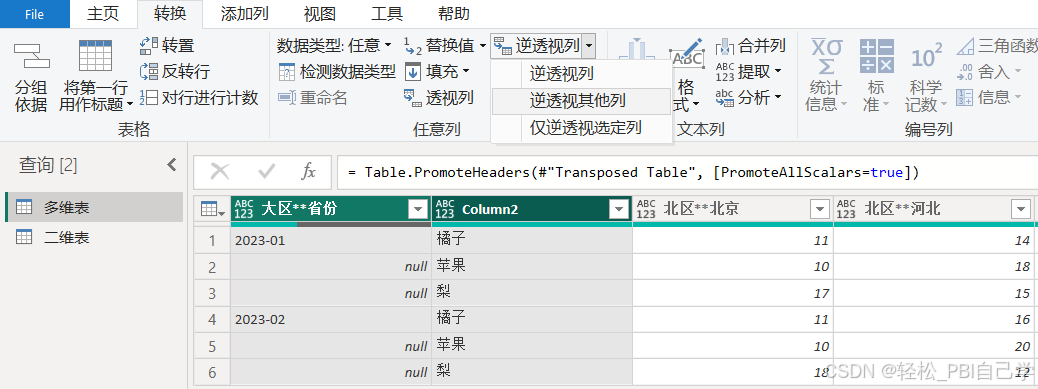Open the 分析 dropdown
The image size is (1038, 389).
coord(749,98)
